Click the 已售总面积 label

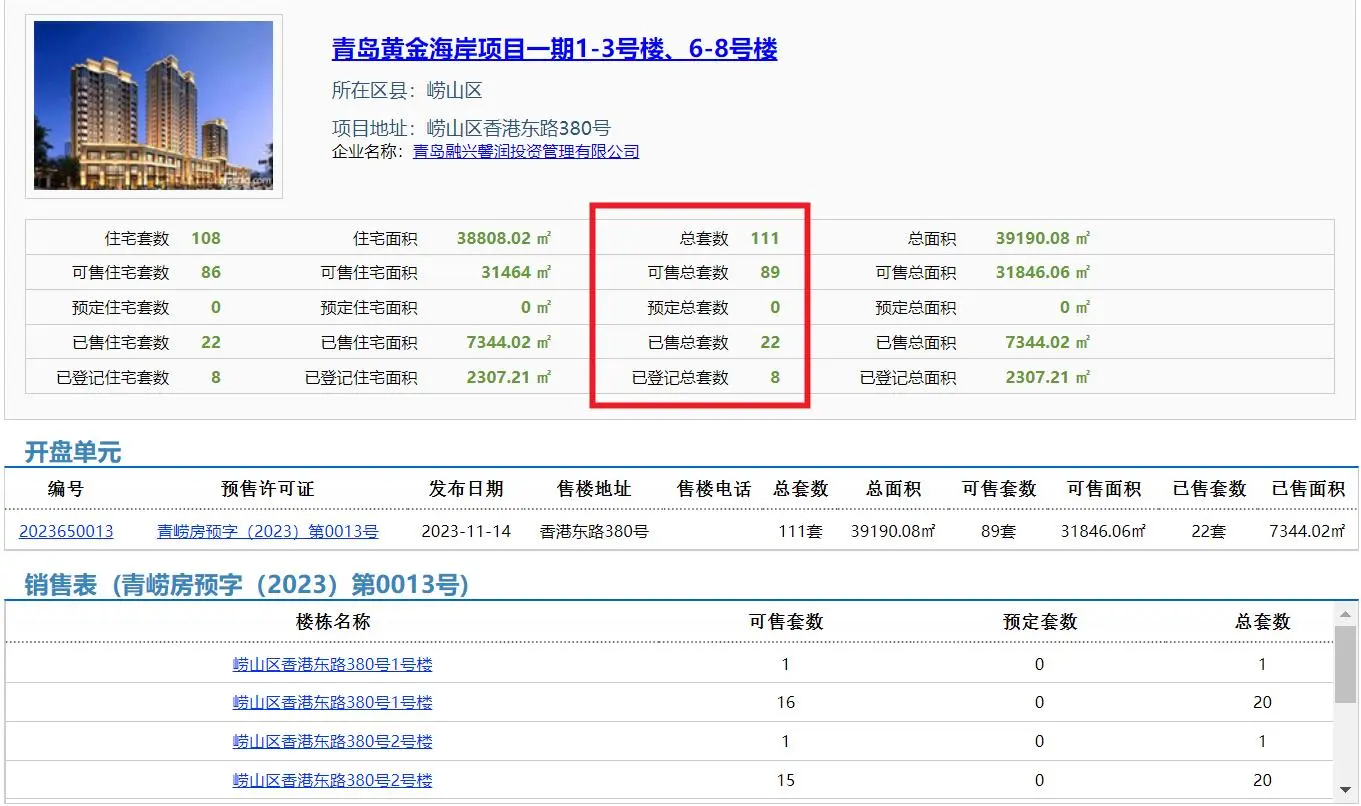[916, 343]
